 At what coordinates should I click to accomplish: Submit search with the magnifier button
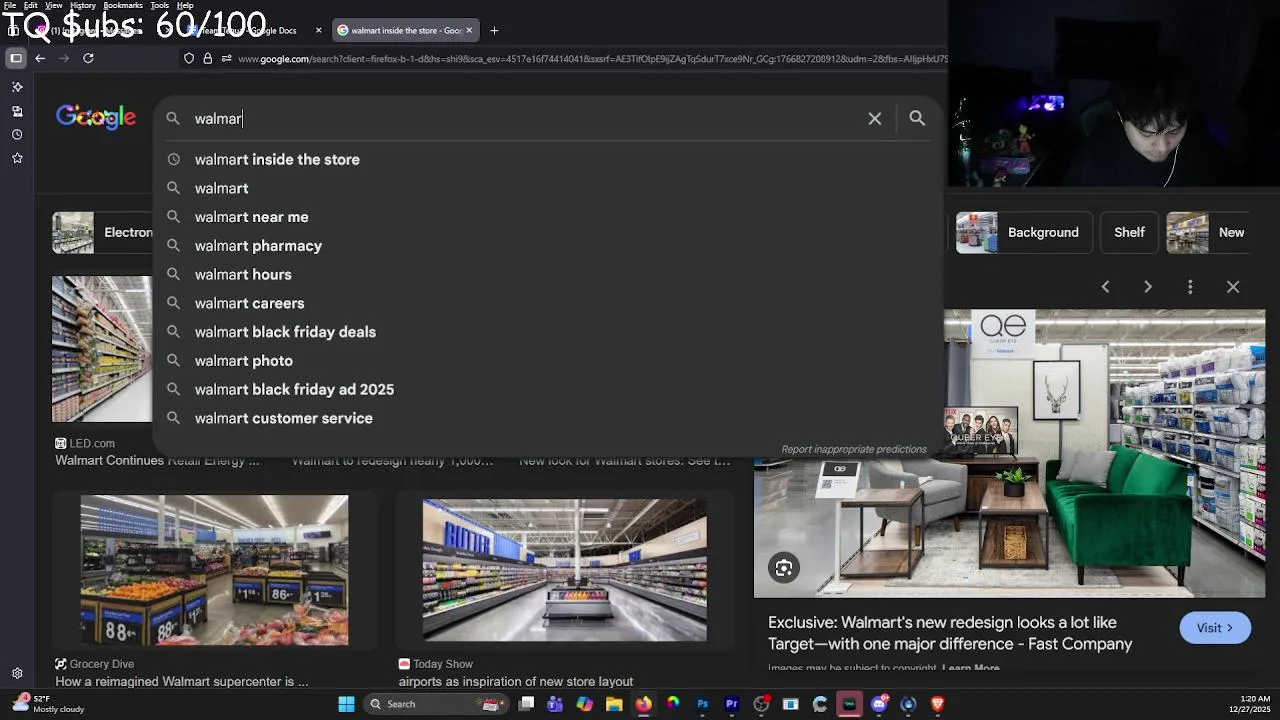coord(917,118)
